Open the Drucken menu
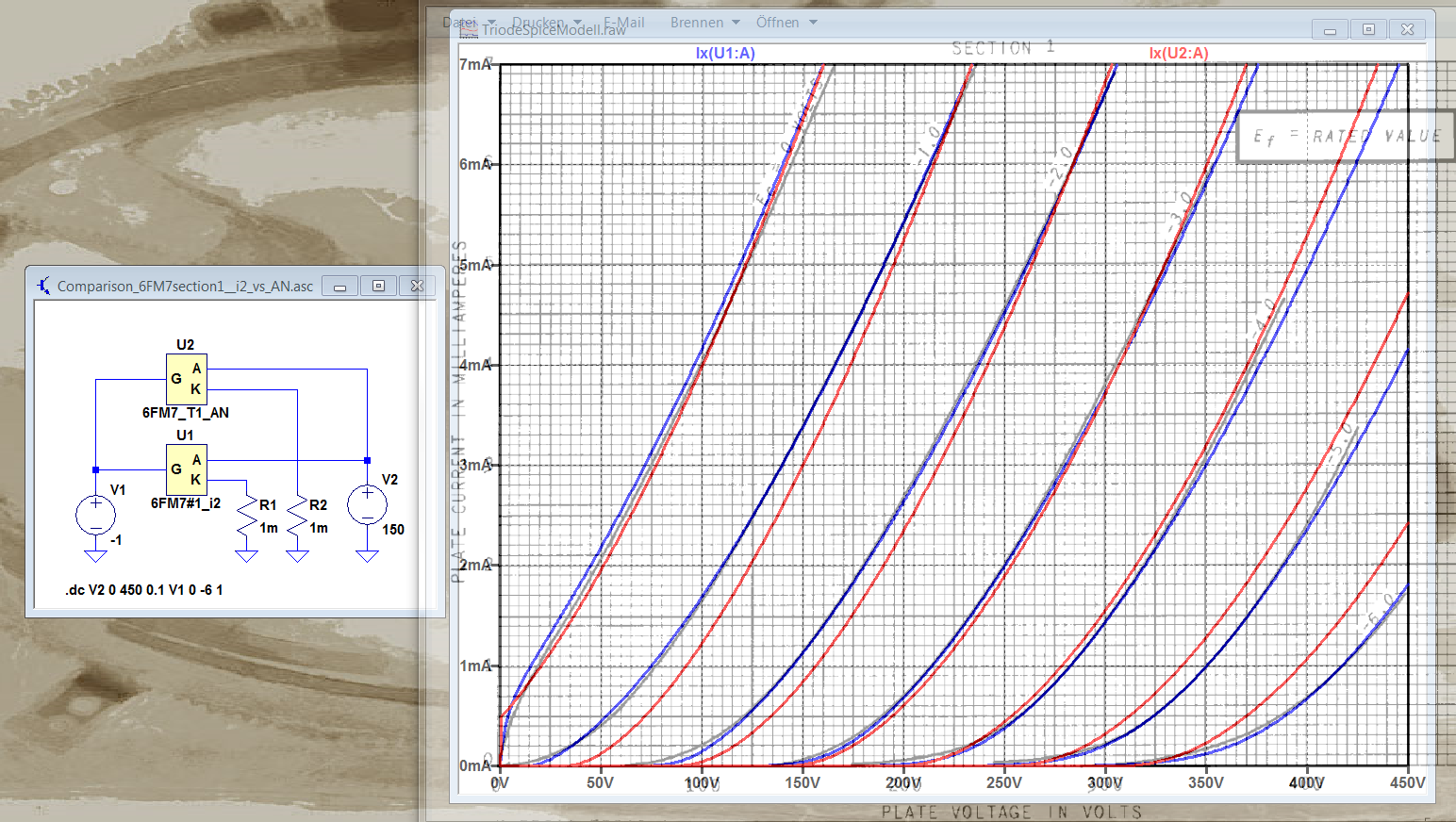1456x822 pixels. pyautogui.click(x=538, y=22)
